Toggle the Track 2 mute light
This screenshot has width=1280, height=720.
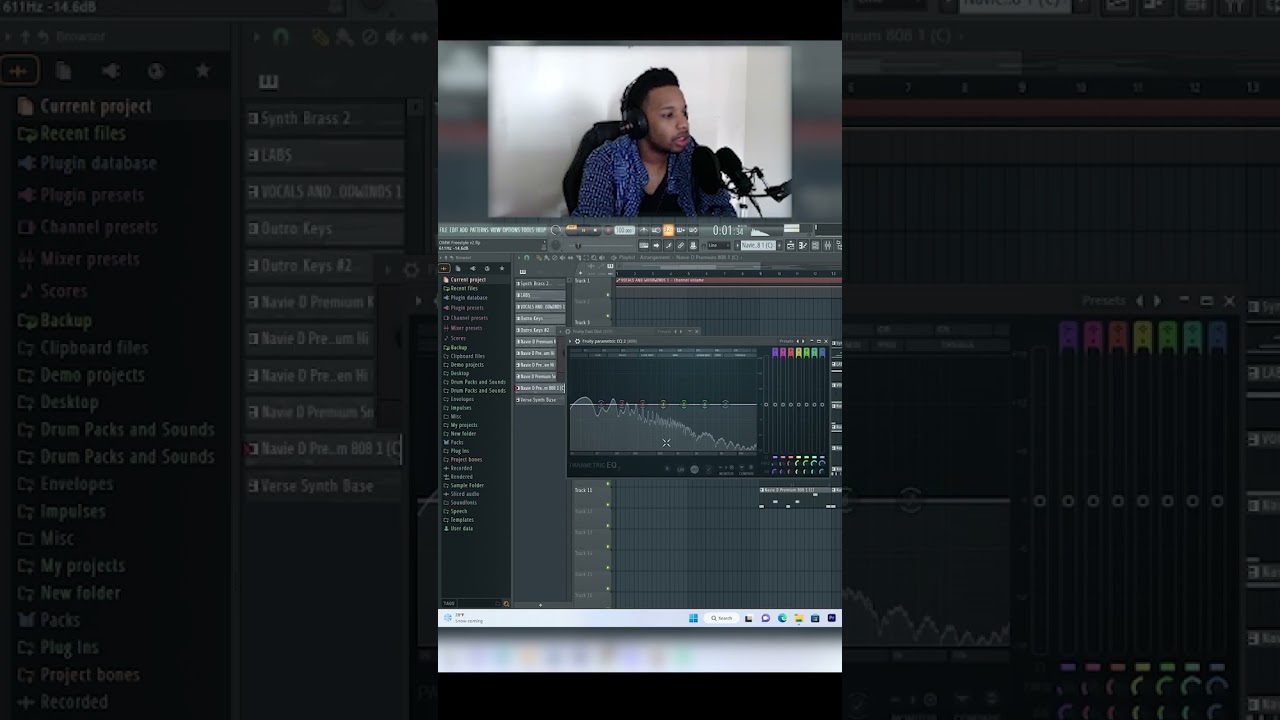point(608,316)
